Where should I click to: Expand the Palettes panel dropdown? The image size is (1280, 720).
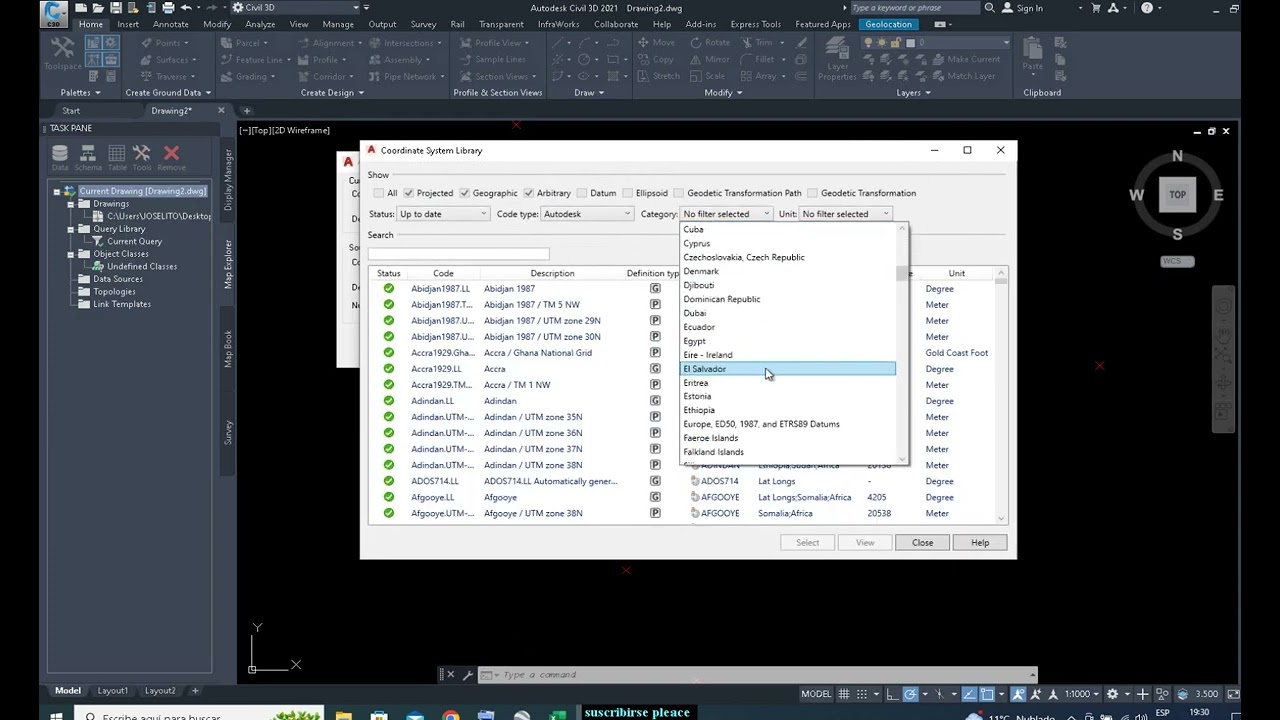click(x=80, y=93)
